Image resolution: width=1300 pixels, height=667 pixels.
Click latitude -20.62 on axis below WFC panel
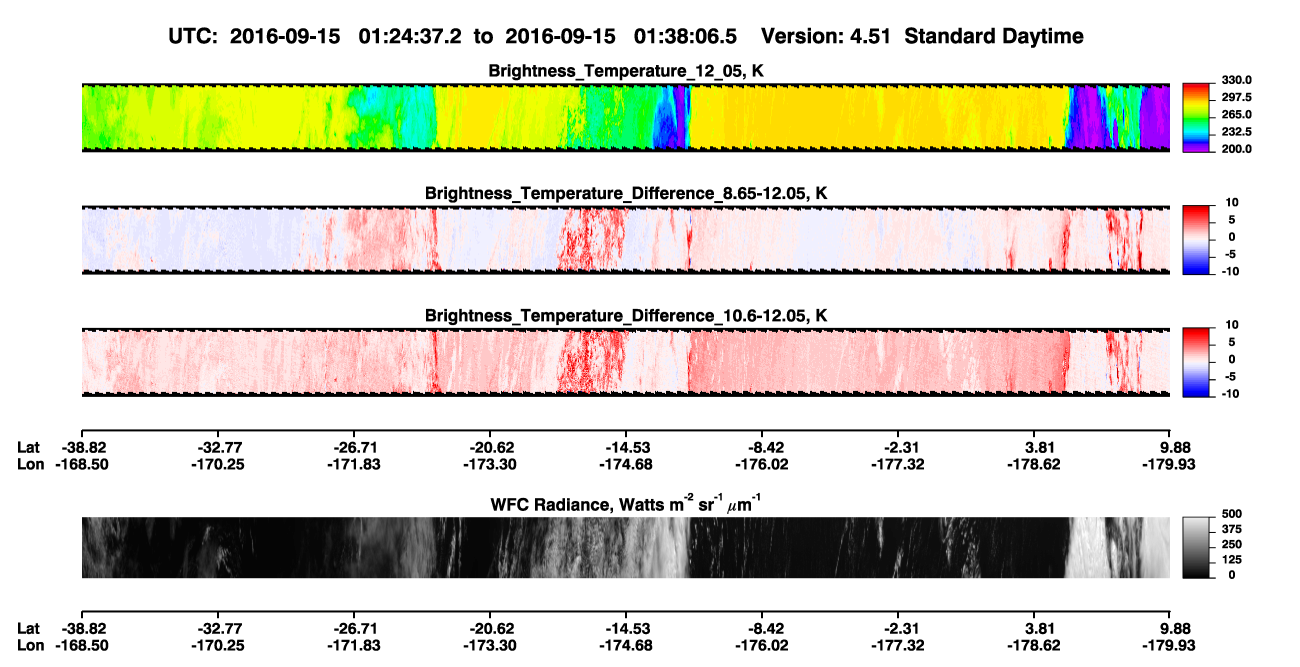(489, 629)
